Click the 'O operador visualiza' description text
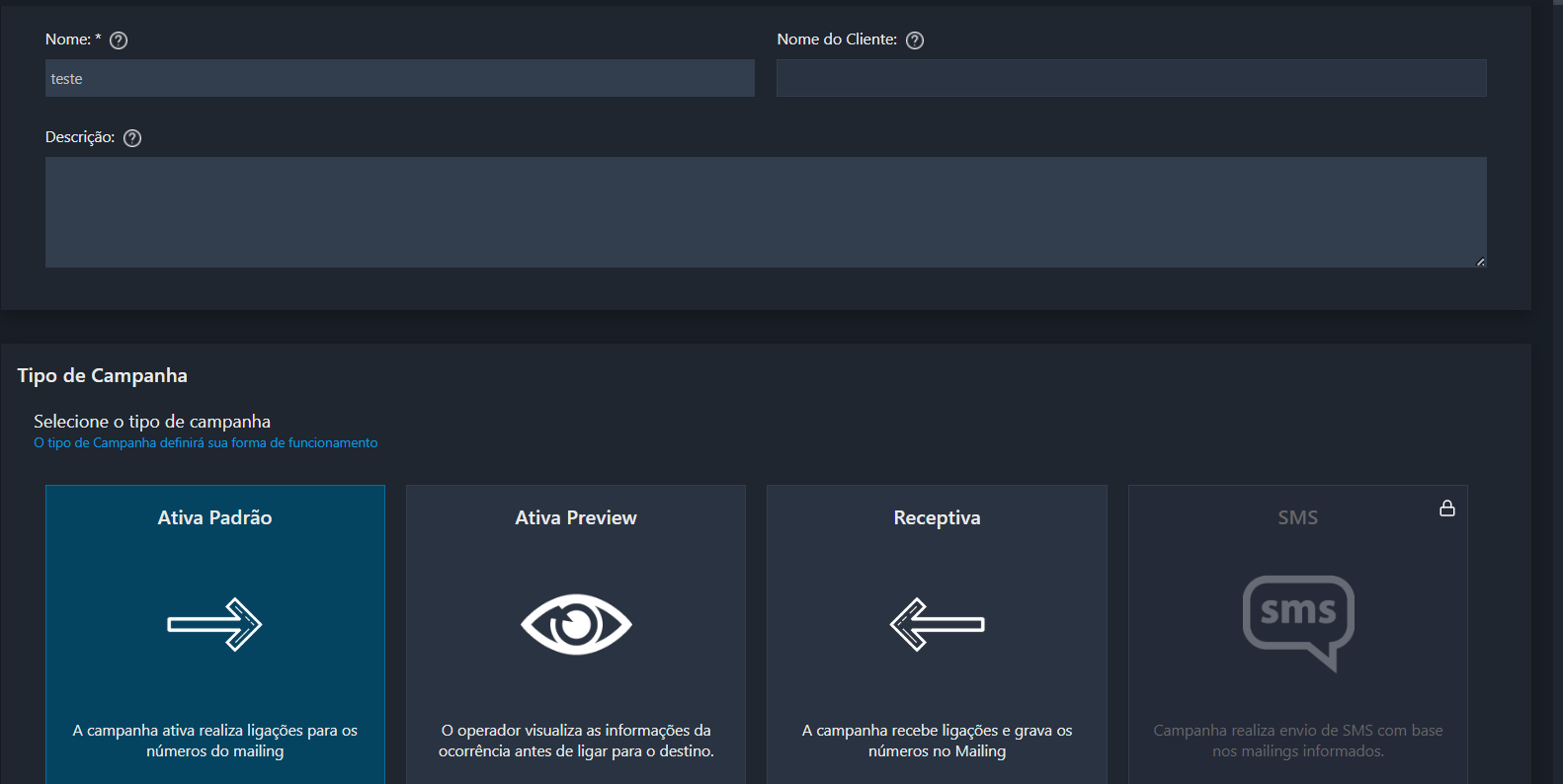The image size is (1563, 784). [x=576, y=741]
